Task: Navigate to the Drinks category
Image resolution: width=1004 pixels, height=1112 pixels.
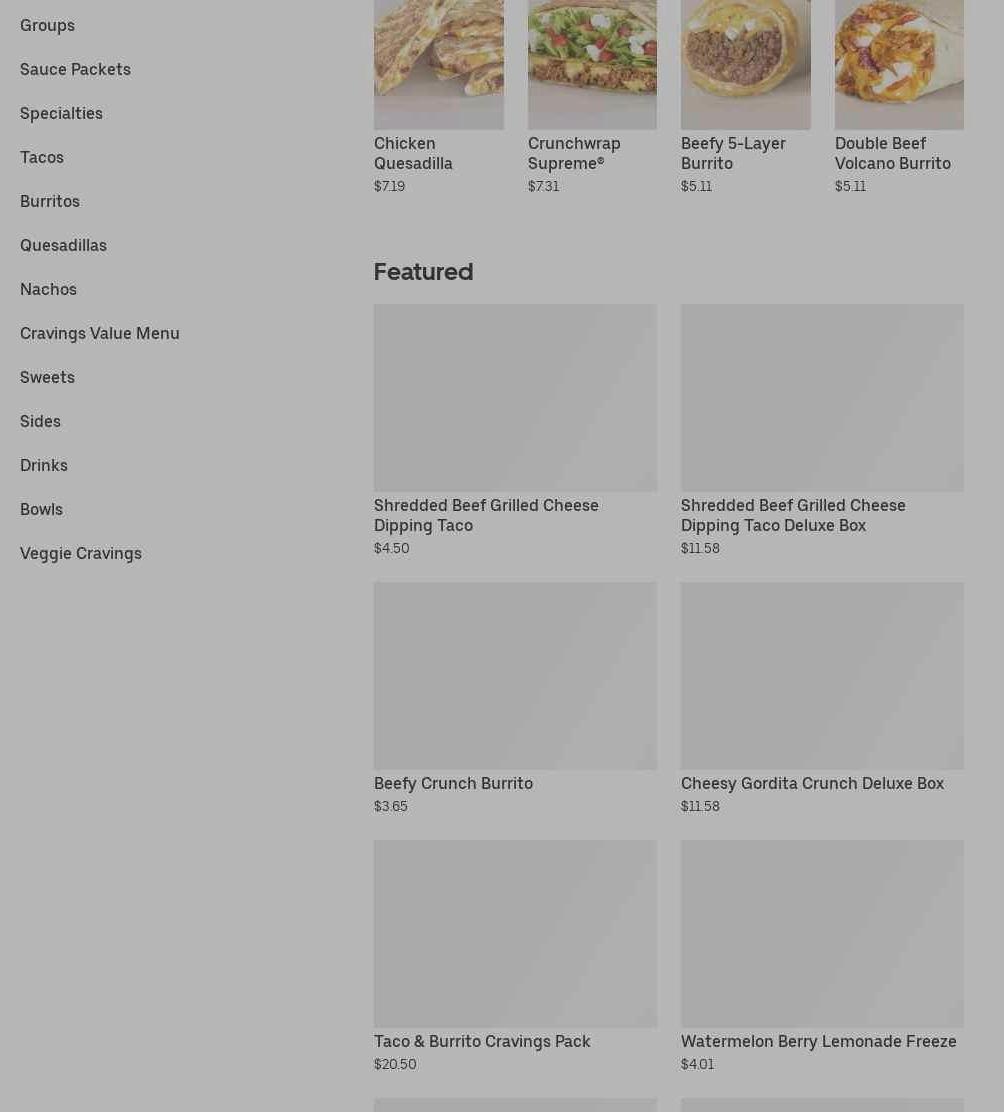Action: (44, 465)
